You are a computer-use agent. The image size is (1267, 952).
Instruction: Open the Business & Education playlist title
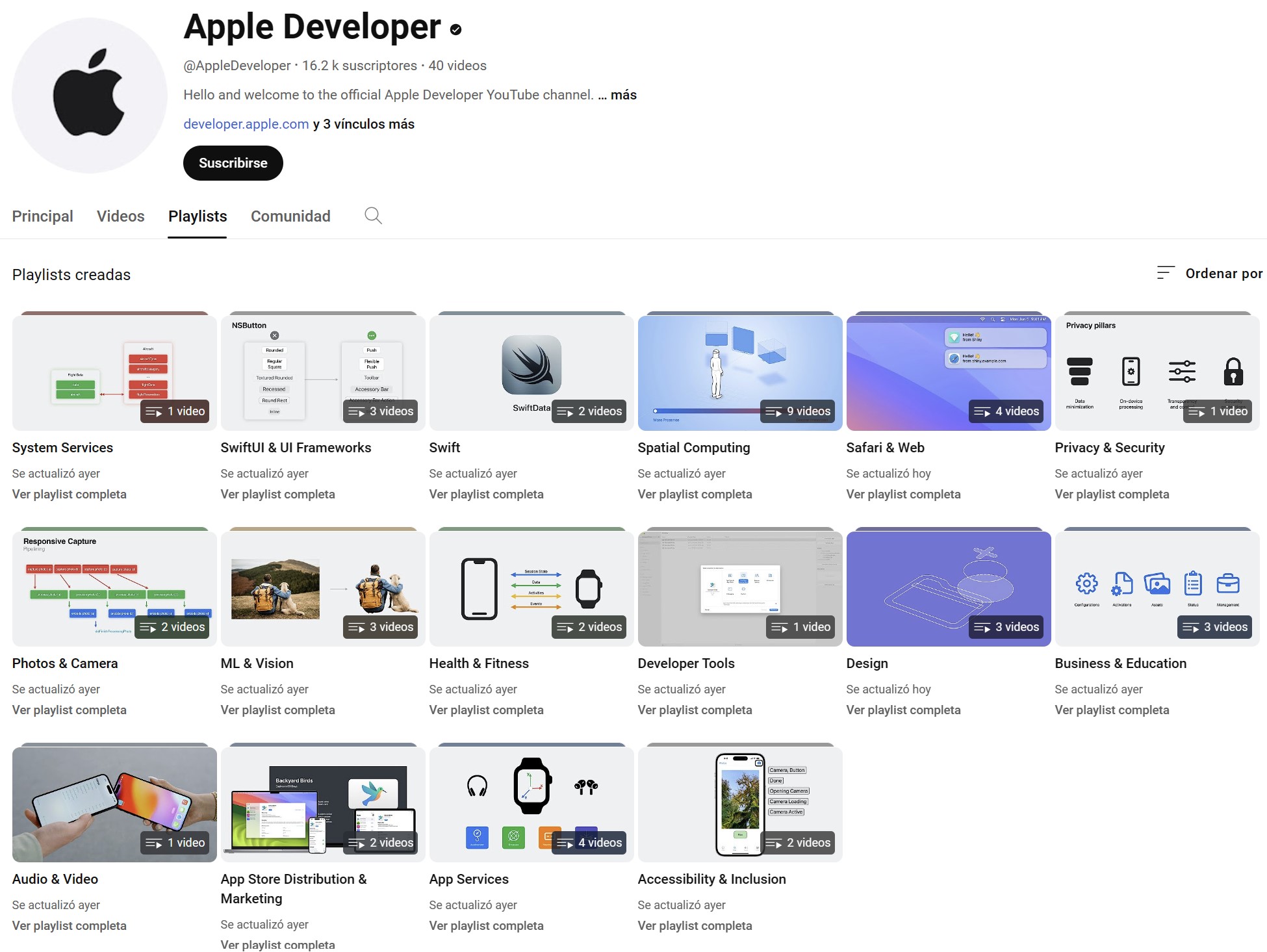click(x=1121, y=663)
